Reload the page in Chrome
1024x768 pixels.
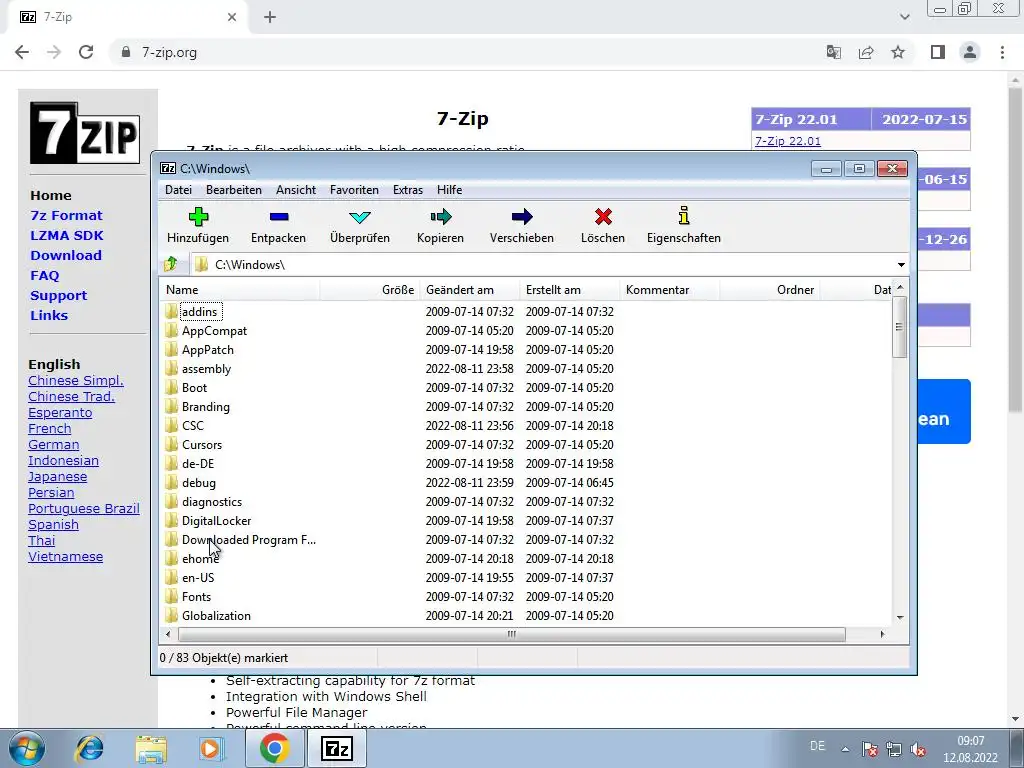tap(86, 52)
